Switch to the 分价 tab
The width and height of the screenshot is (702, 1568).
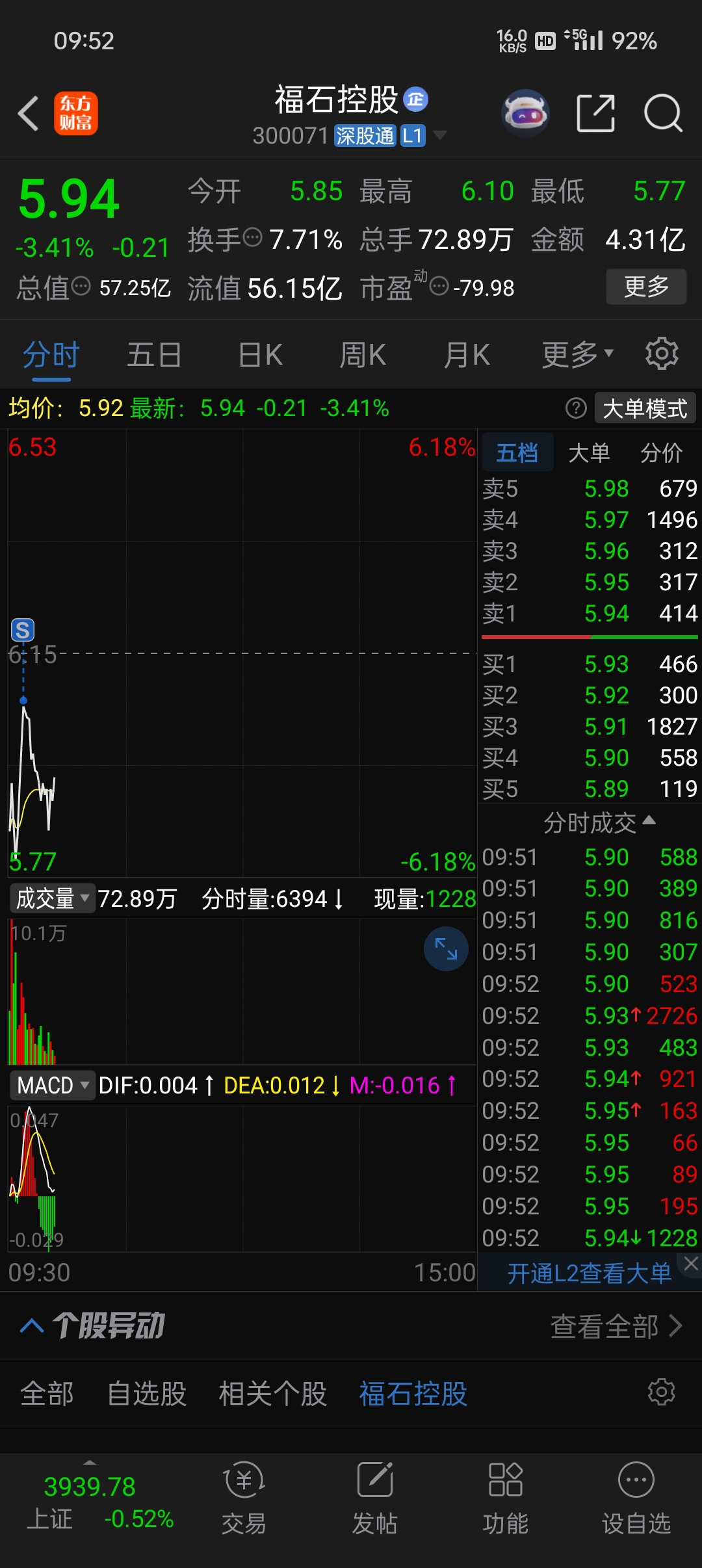pos(661,452)
